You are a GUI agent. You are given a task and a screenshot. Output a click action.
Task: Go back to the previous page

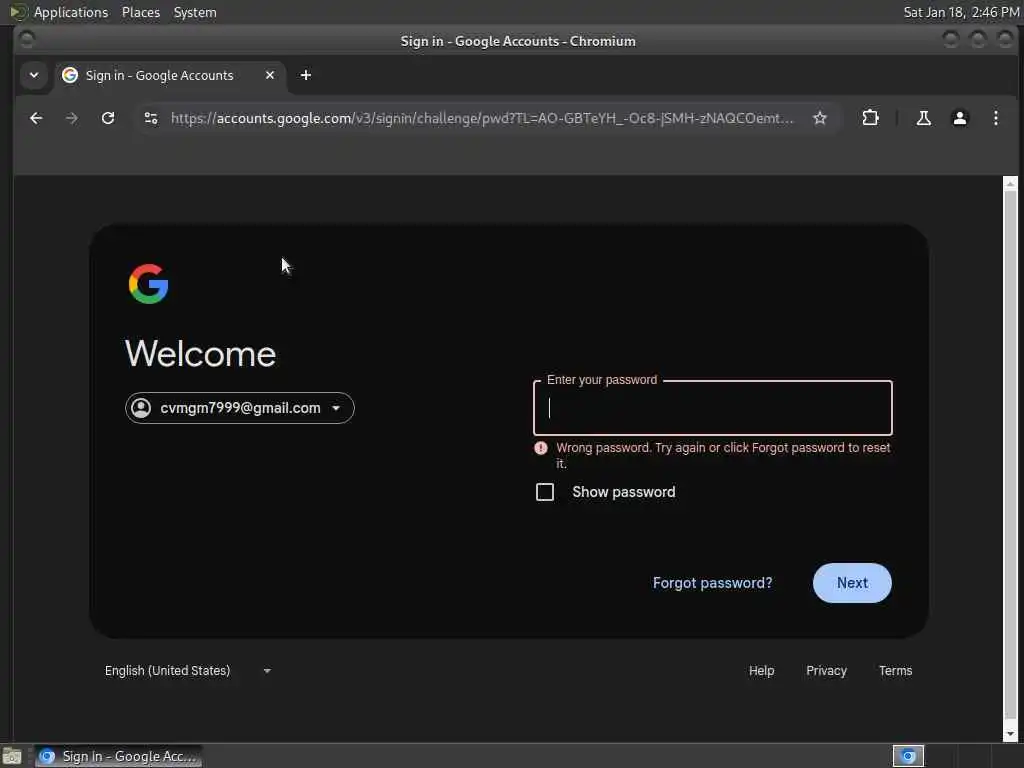click(x=36, y=118)
